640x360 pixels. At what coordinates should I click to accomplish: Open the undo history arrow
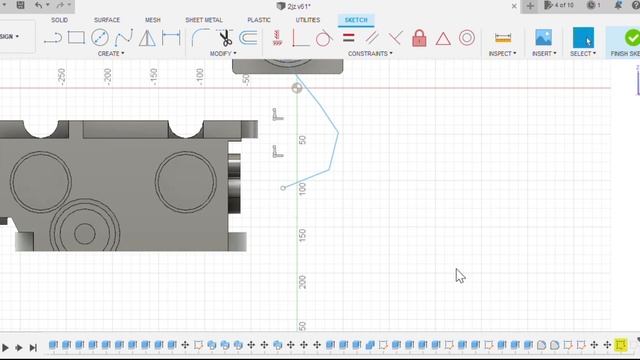click(x=47, y=5)
